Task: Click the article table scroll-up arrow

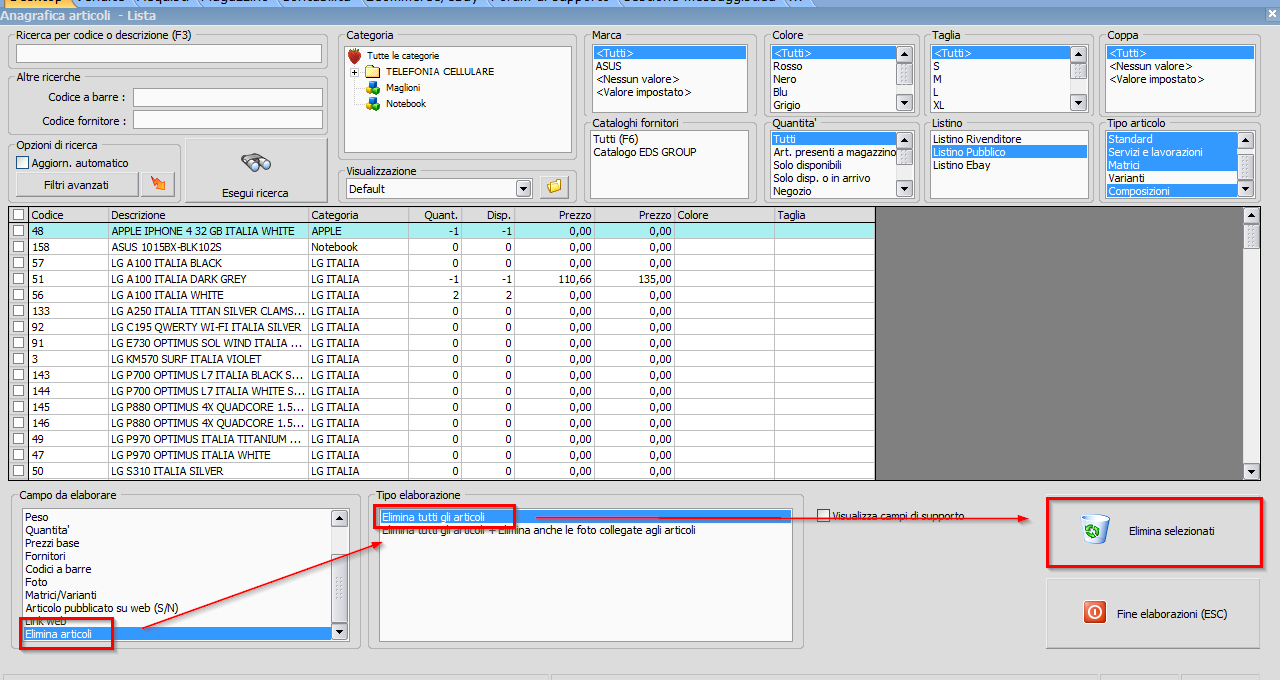Action: [x=1251, y=215]
